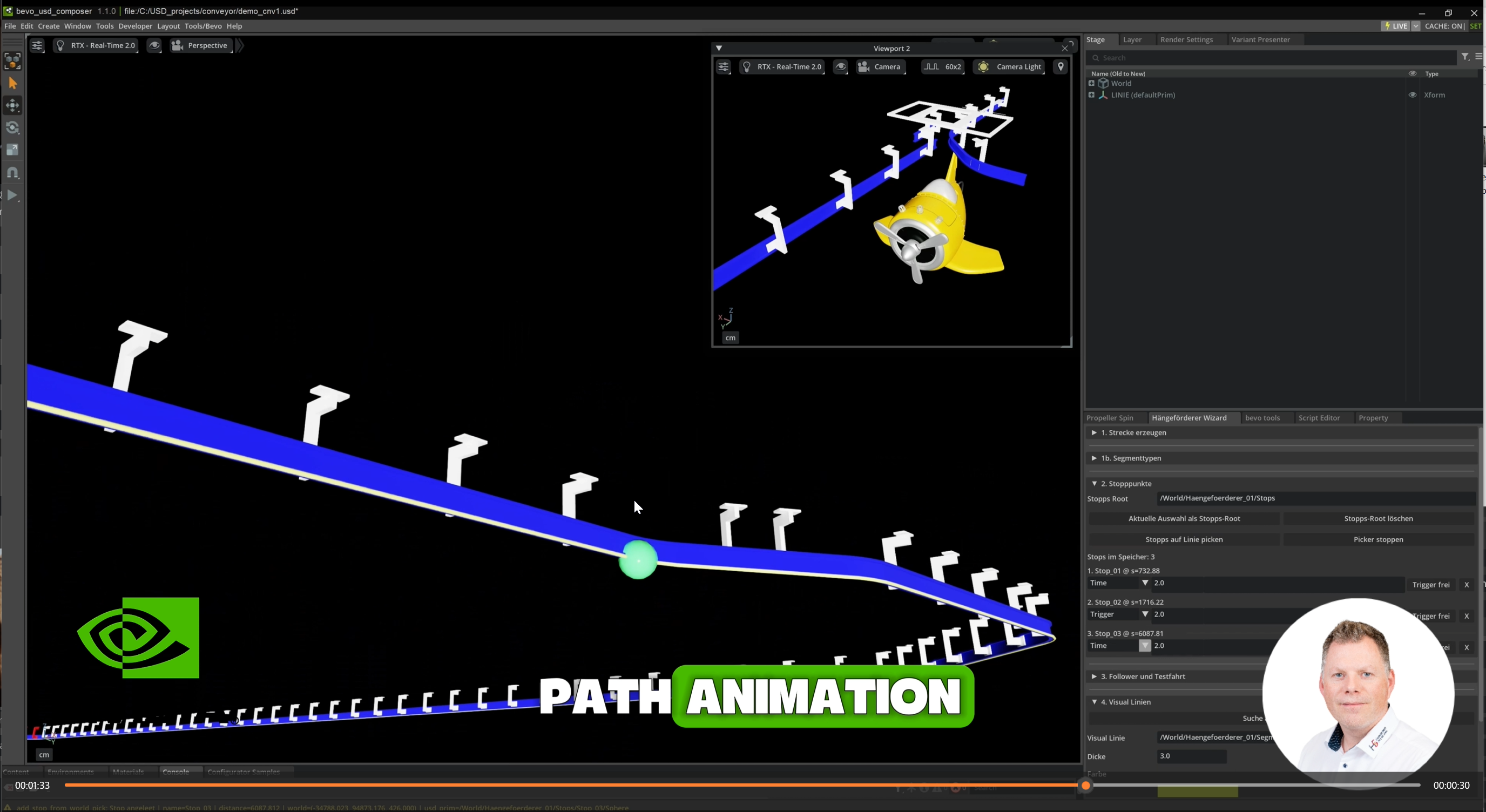Open Viewport 2 RTX - Real-Time 2.0 renderer menu
This screenshot has height=812, width=1486.
(782, 67)
